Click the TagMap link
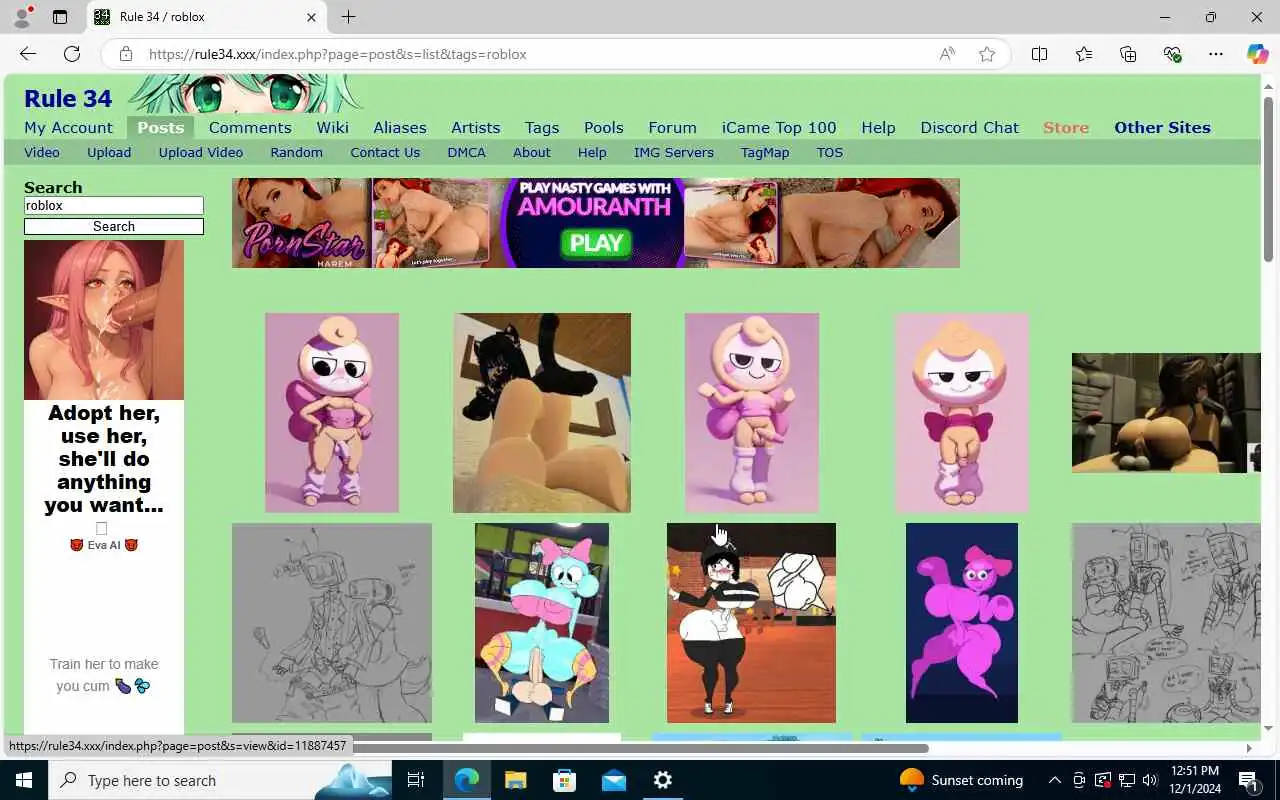This screenshot has height=800, width=1280. [765, 152]
